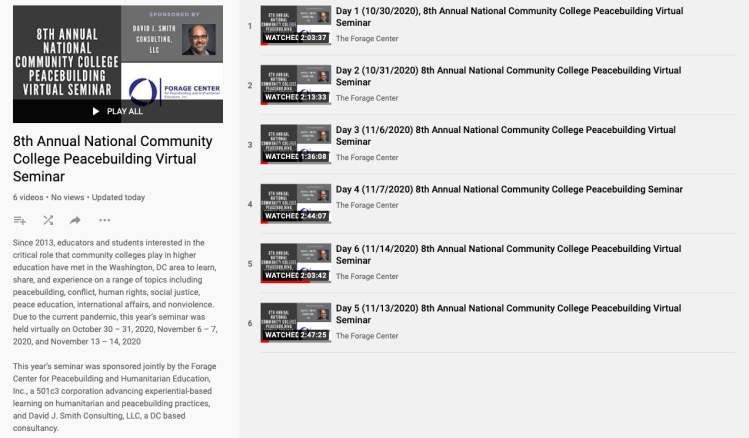Click the Day 6 (11/14/2020) video thumbnail
This screenshot has height=438, width=749.
pyautogui.click(x=295, y=263)
